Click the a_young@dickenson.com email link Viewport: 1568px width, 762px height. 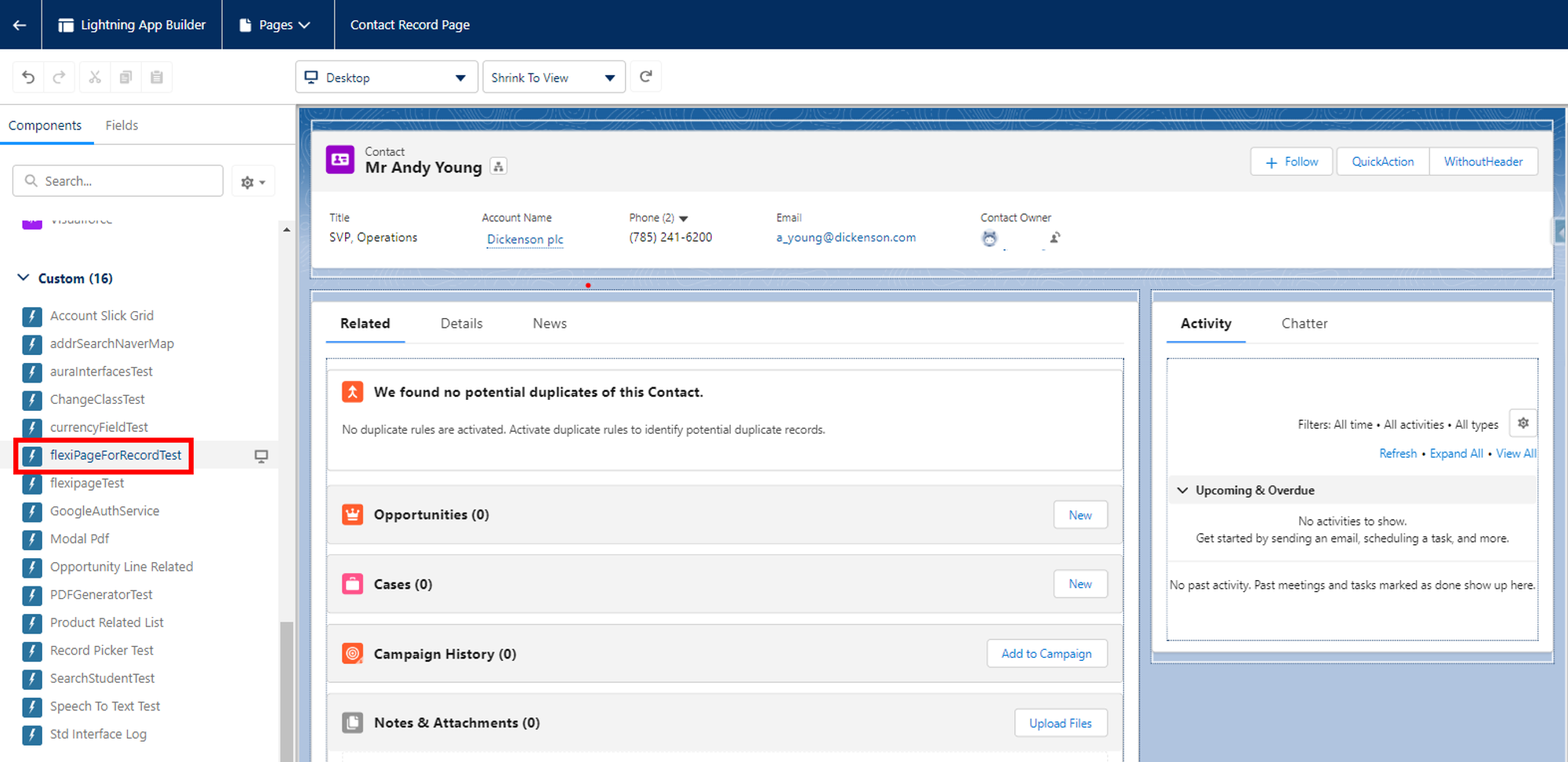pyautogui.click(x=846, y=238)
